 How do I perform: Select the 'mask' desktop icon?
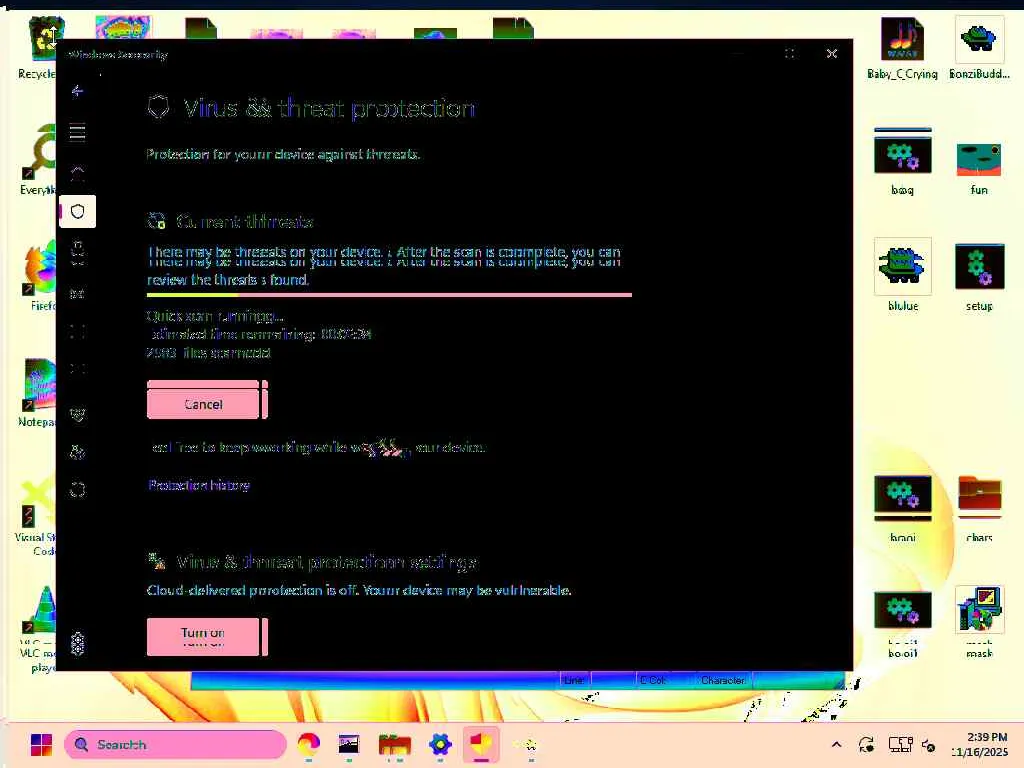pyautogui.click(x=979, y=621)
